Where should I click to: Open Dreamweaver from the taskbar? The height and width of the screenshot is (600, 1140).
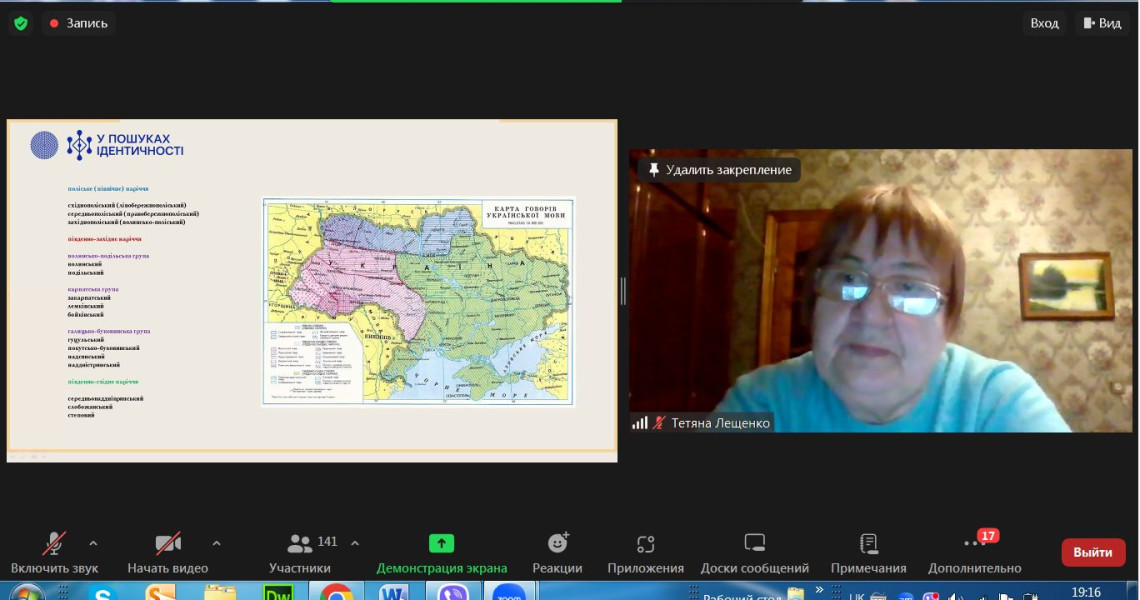(x=278, y=593)
